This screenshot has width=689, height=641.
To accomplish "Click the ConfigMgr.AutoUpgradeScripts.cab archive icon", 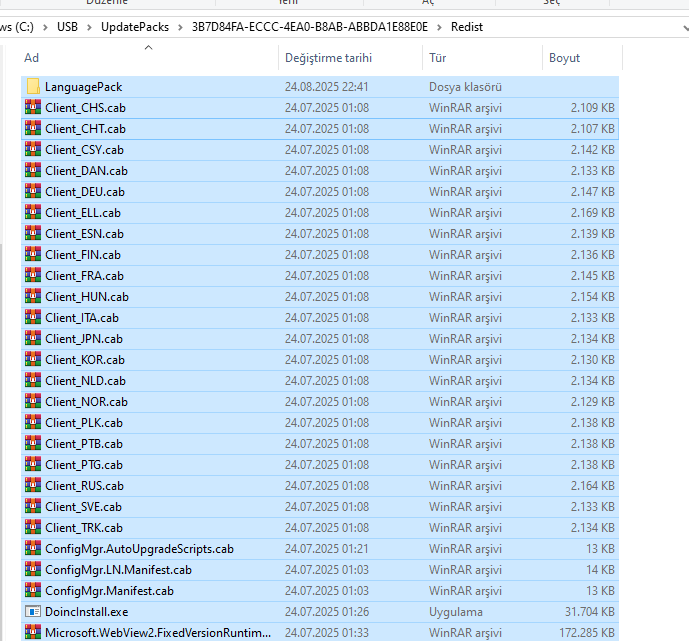I will tap(33, 548).
